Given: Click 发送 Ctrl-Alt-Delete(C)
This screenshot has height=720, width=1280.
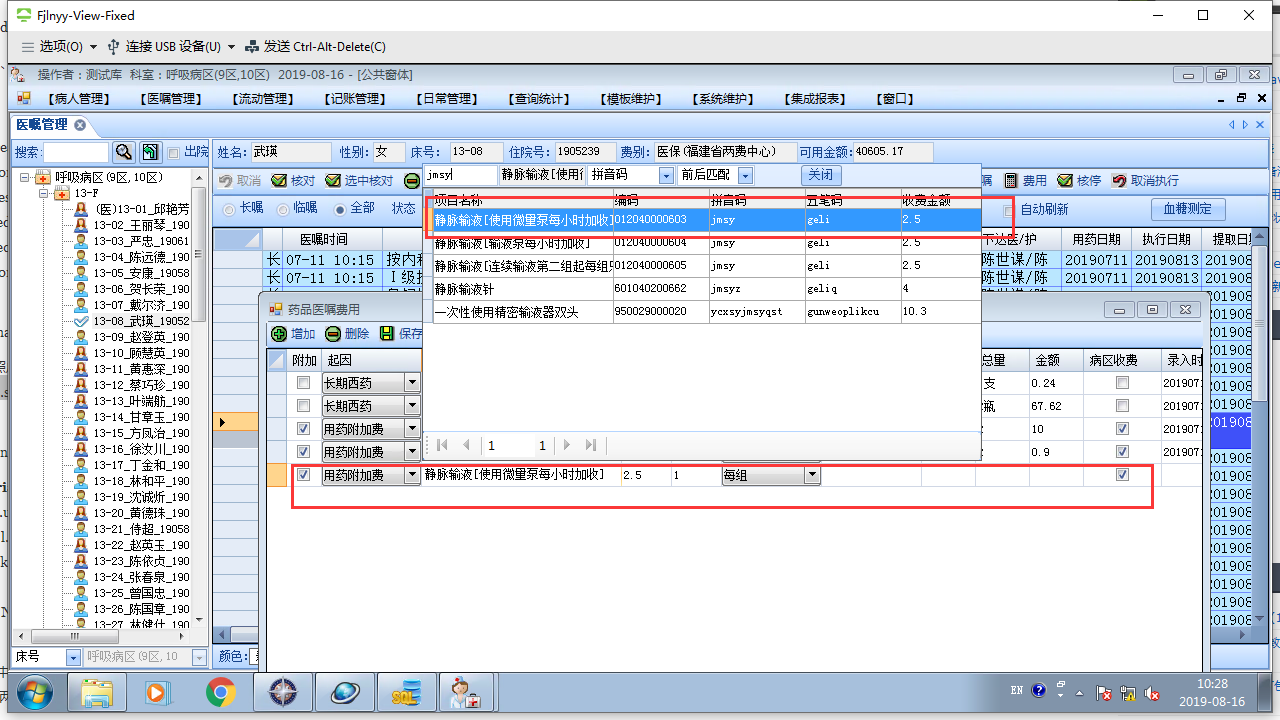Looking at the screenshot, I should (316, 47).
